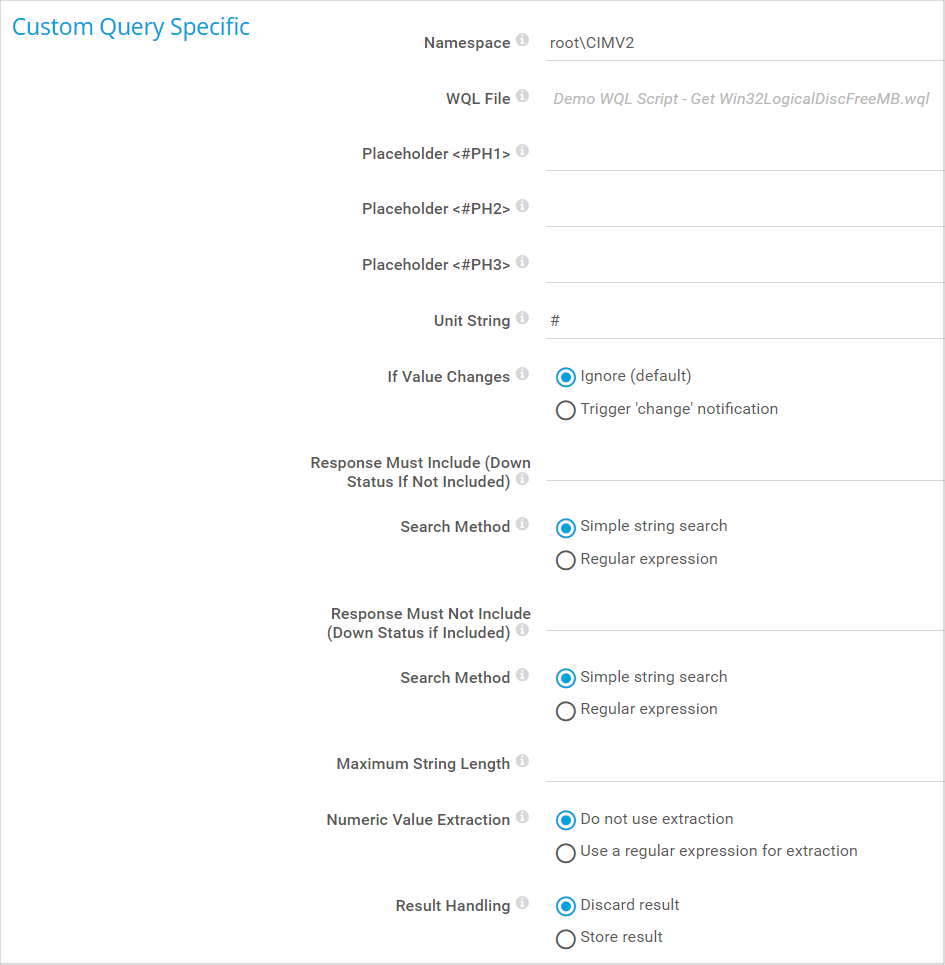Click the info icon next to Unit String
Viewport: 945px width, 965px height.
pyautogui.click(x=522, y=319)
